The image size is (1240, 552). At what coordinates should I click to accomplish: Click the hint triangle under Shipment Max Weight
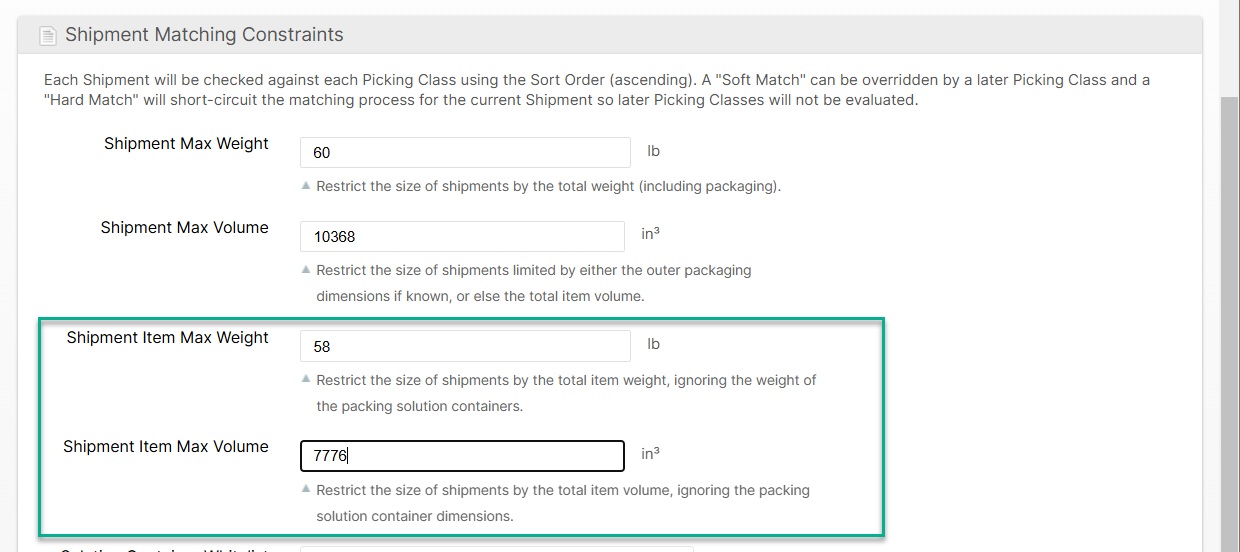click(306, 186)
